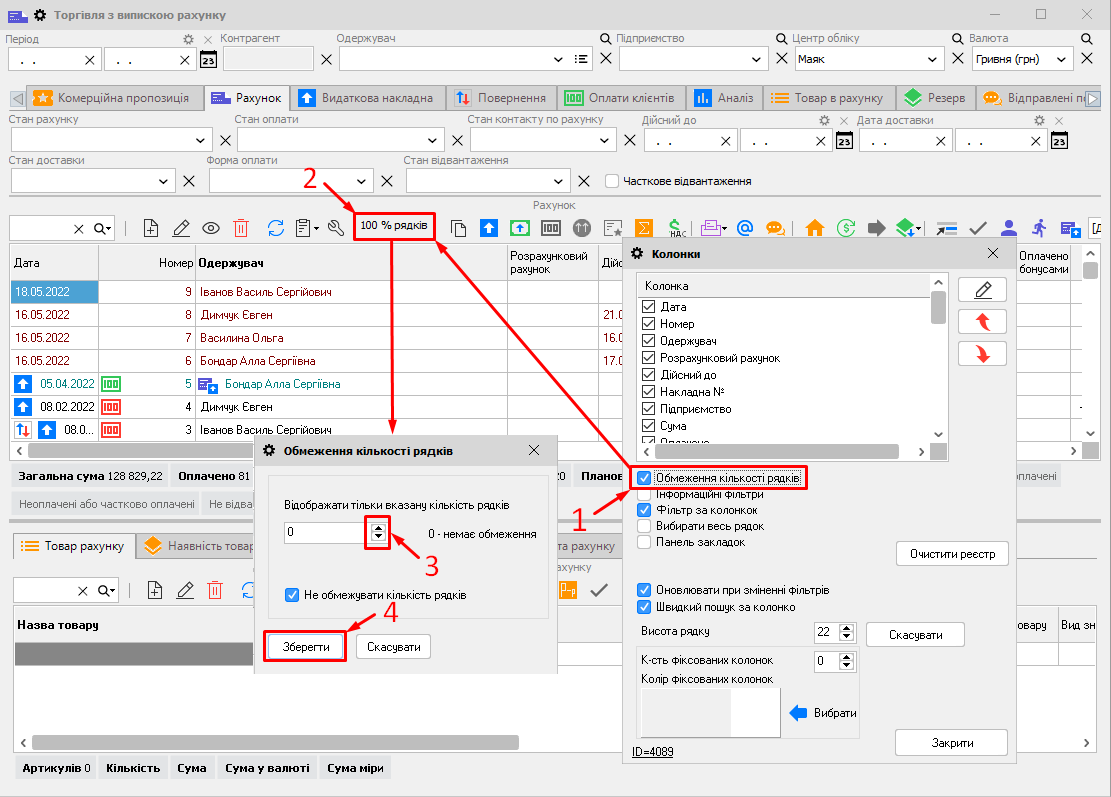Click the orange home icon in toolbar
1111x797 pixels.
coord(814,228)
